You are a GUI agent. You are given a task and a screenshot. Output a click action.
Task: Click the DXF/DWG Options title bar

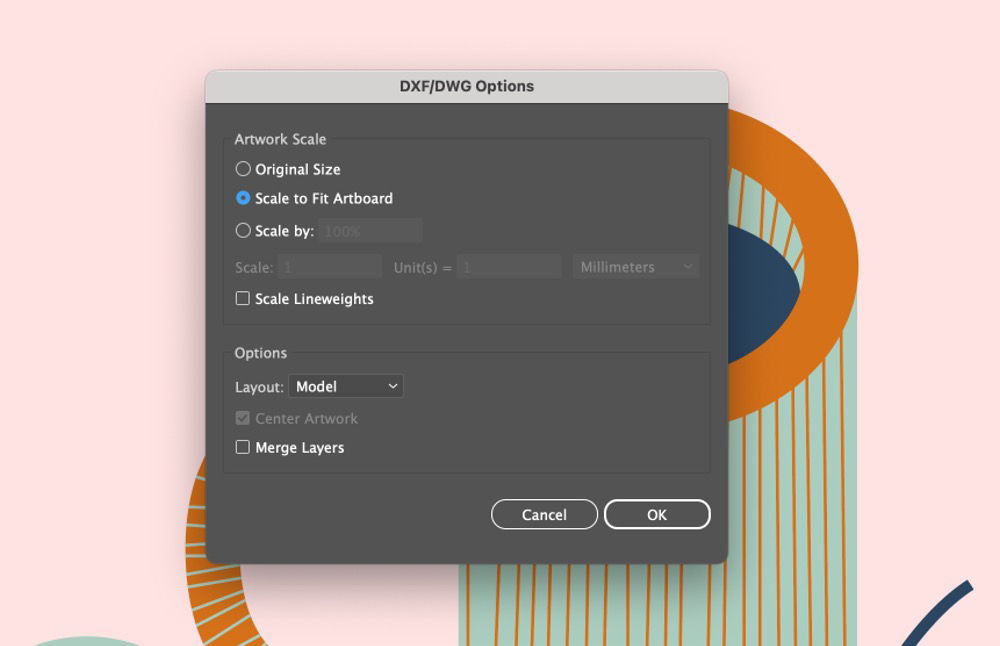[464, 86]
